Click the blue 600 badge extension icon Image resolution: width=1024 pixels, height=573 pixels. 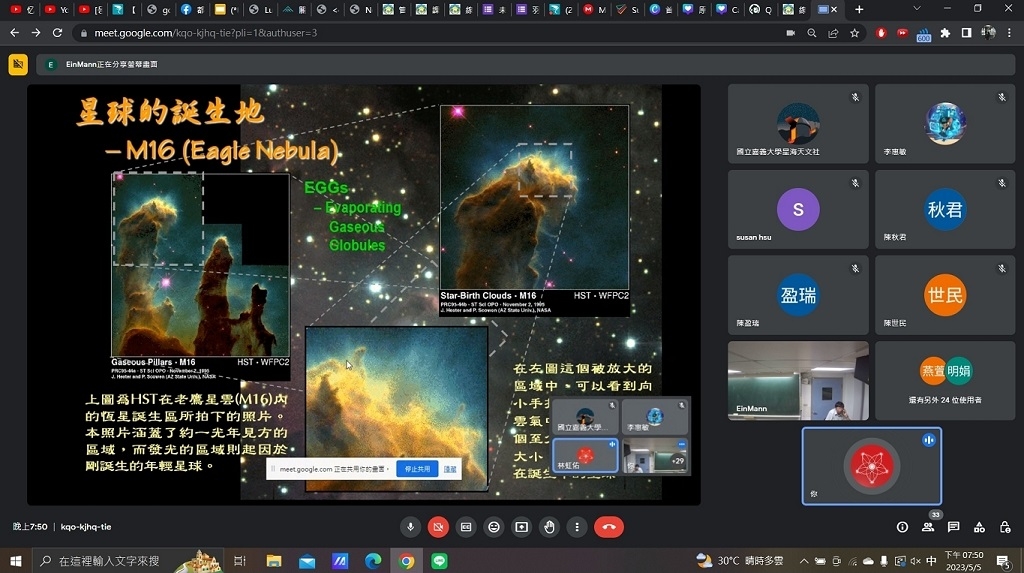click(x=923, y=34)
